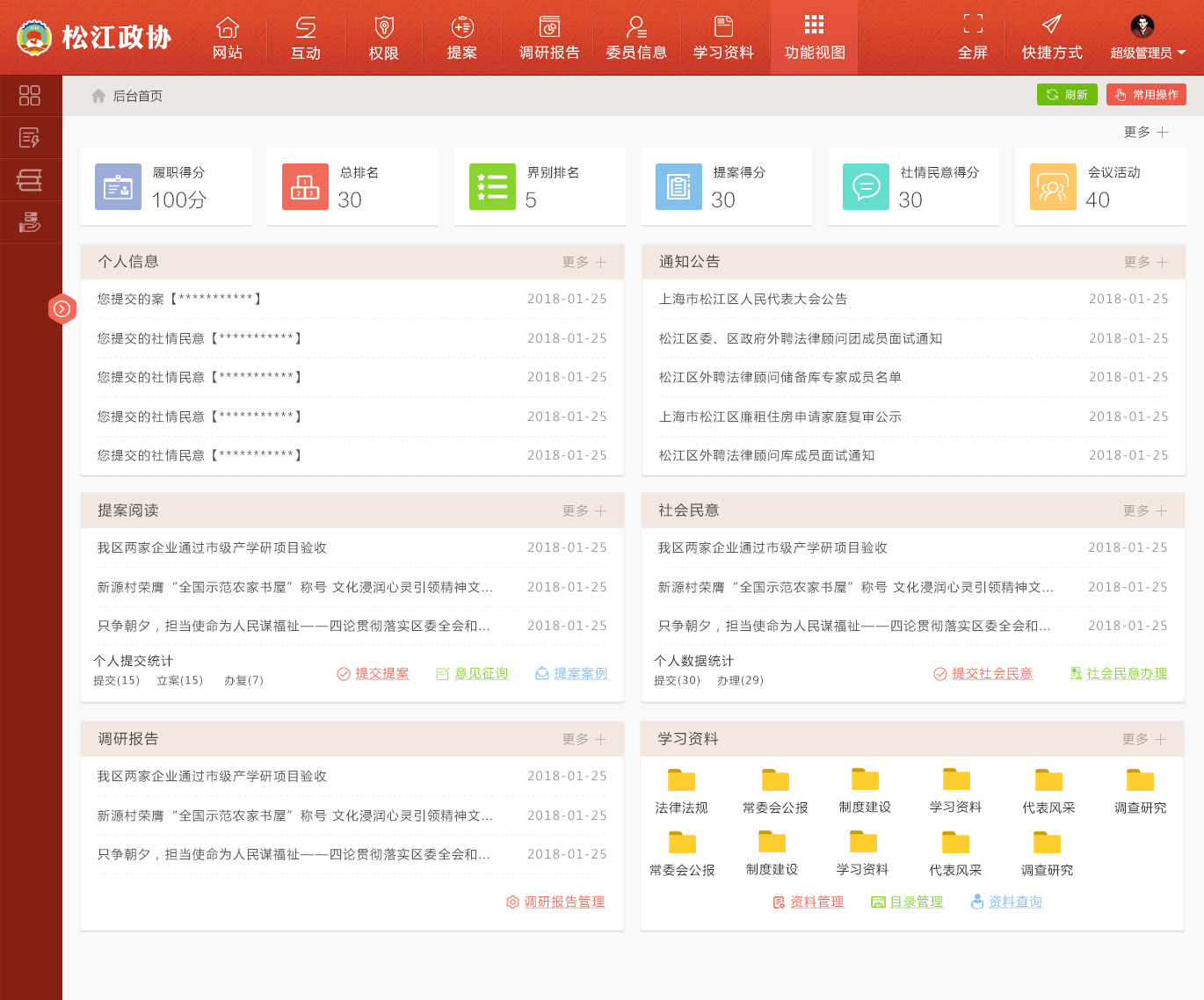Open the second-row 常委会公报 folder
This screenshot has height=1000, width=1204.
682,854
